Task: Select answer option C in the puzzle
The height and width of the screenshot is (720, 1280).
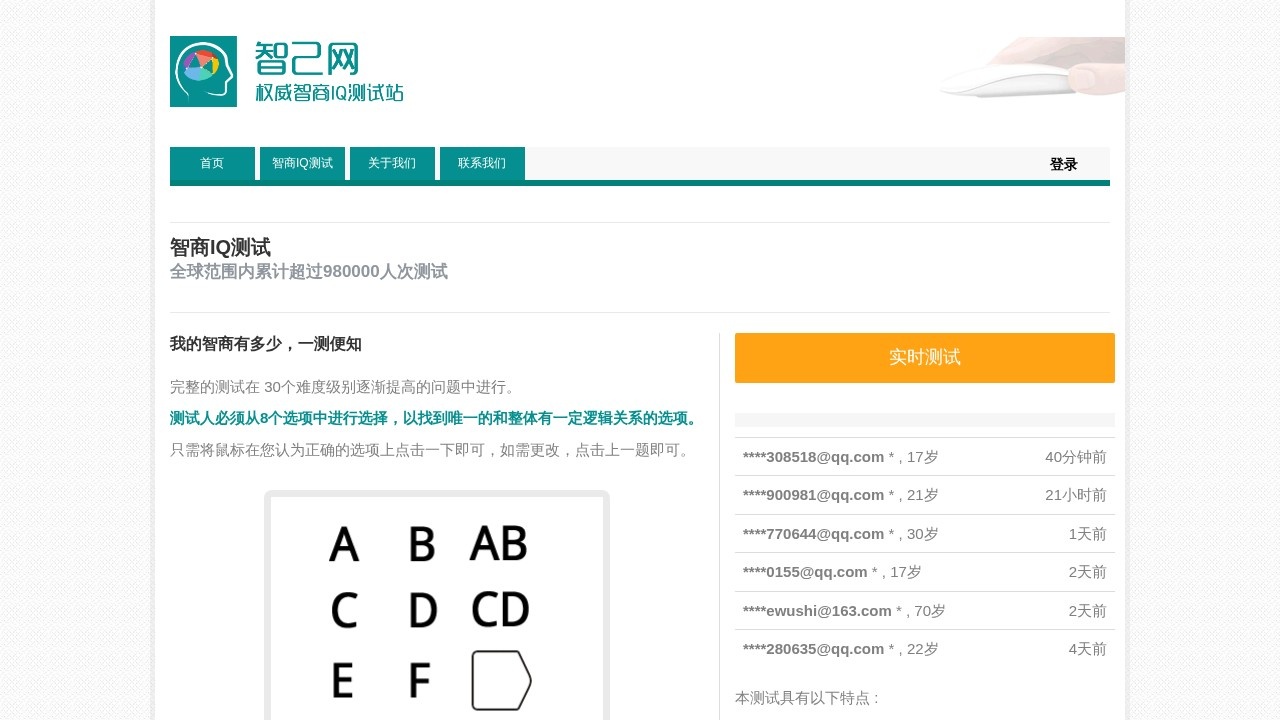Action: [x=344, y=611]
